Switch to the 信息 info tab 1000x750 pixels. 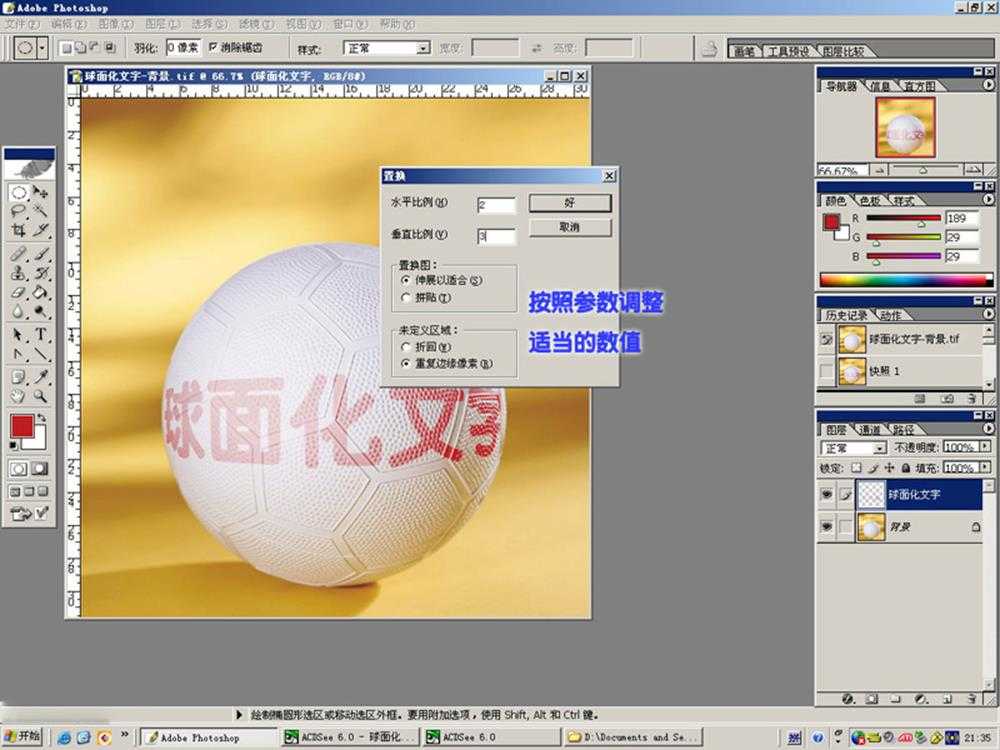pyautogui.click(x=880, y=86)
